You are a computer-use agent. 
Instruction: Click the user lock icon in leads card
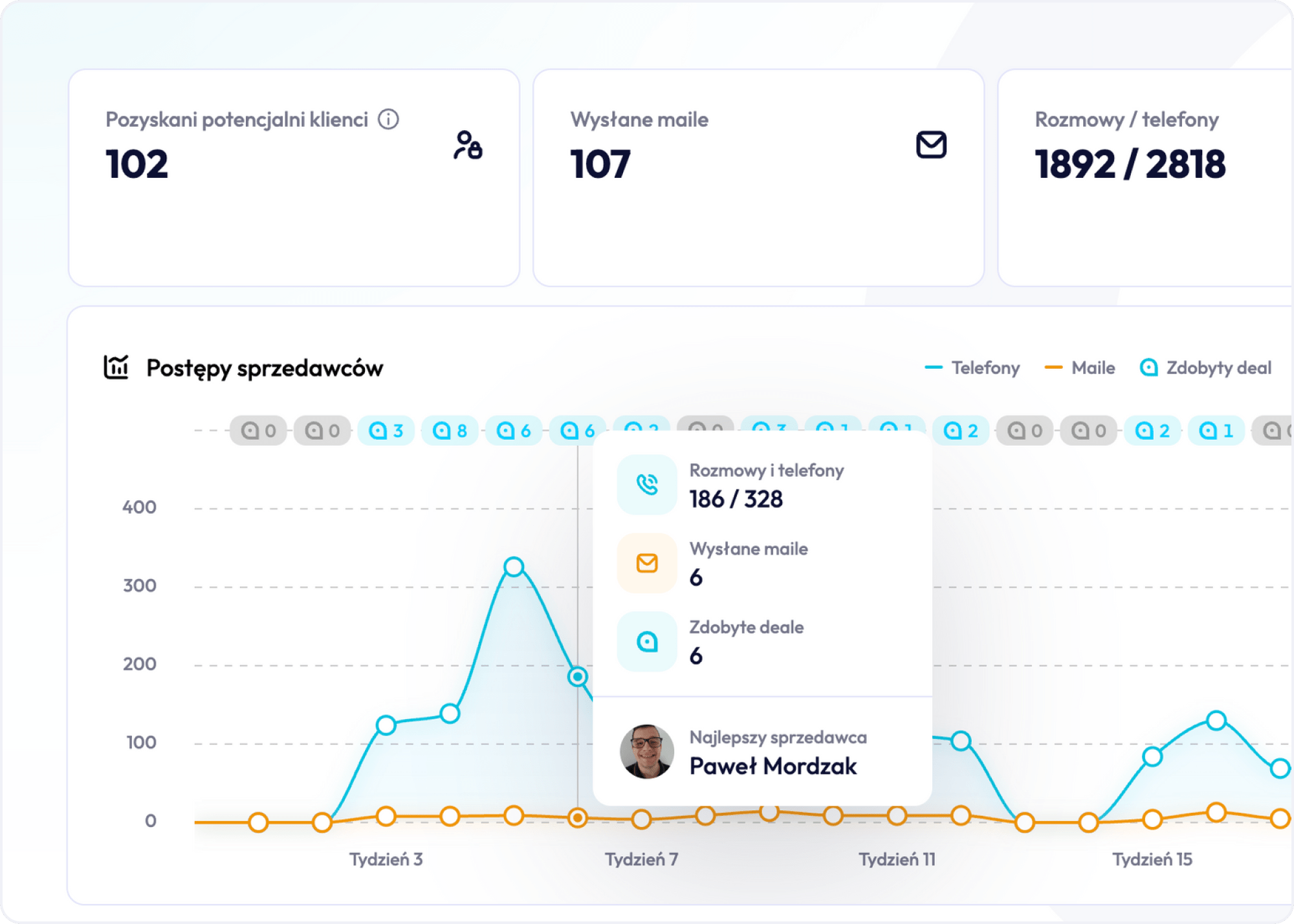(x=468, y=145)
